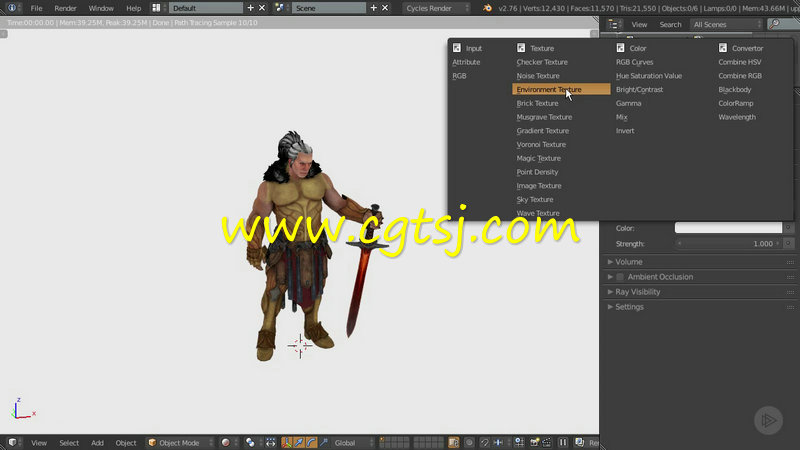Toggle proportional editing icon
Screen dimensions: 800x450
pos(469,442)
